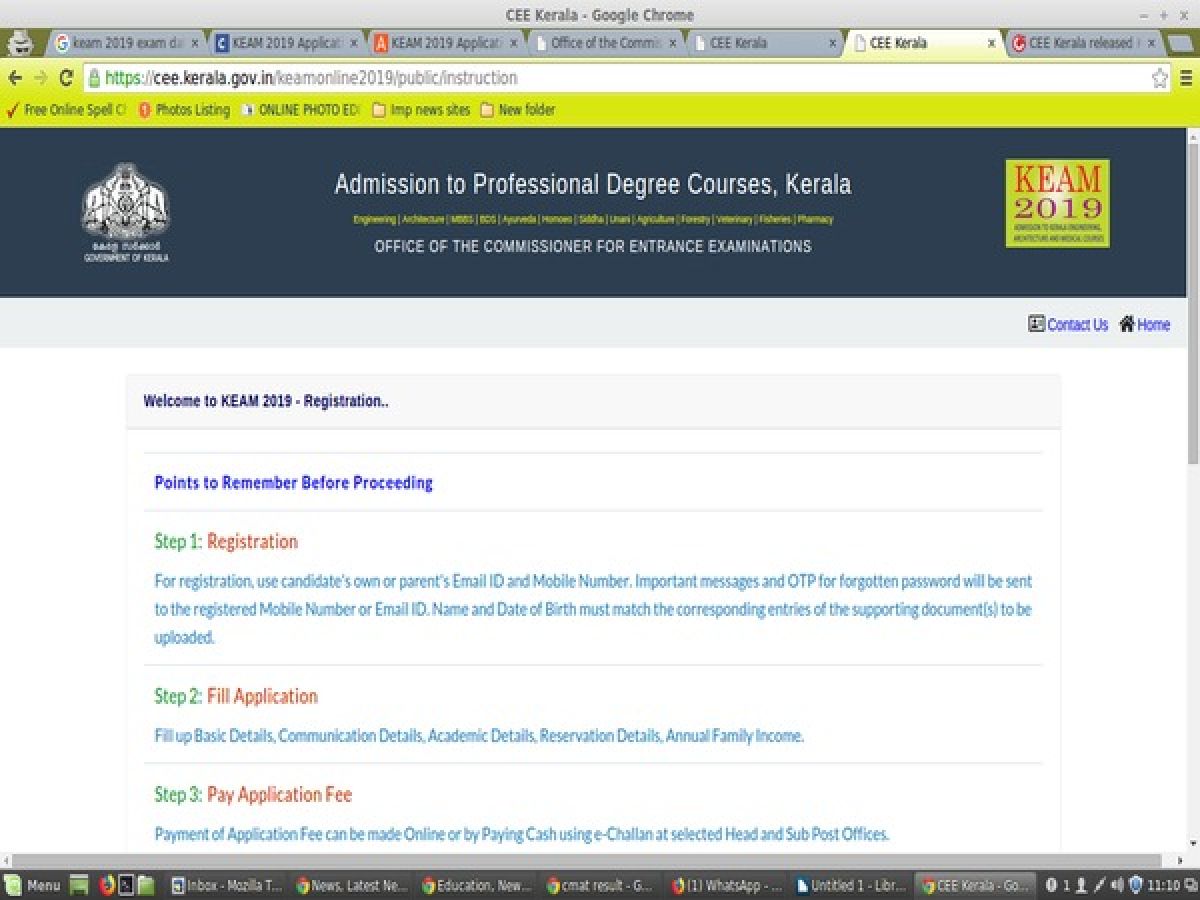1200x900 pixels.
Task: Launch Firefox from the taskbar panel
Action: (x=106, y=885)
